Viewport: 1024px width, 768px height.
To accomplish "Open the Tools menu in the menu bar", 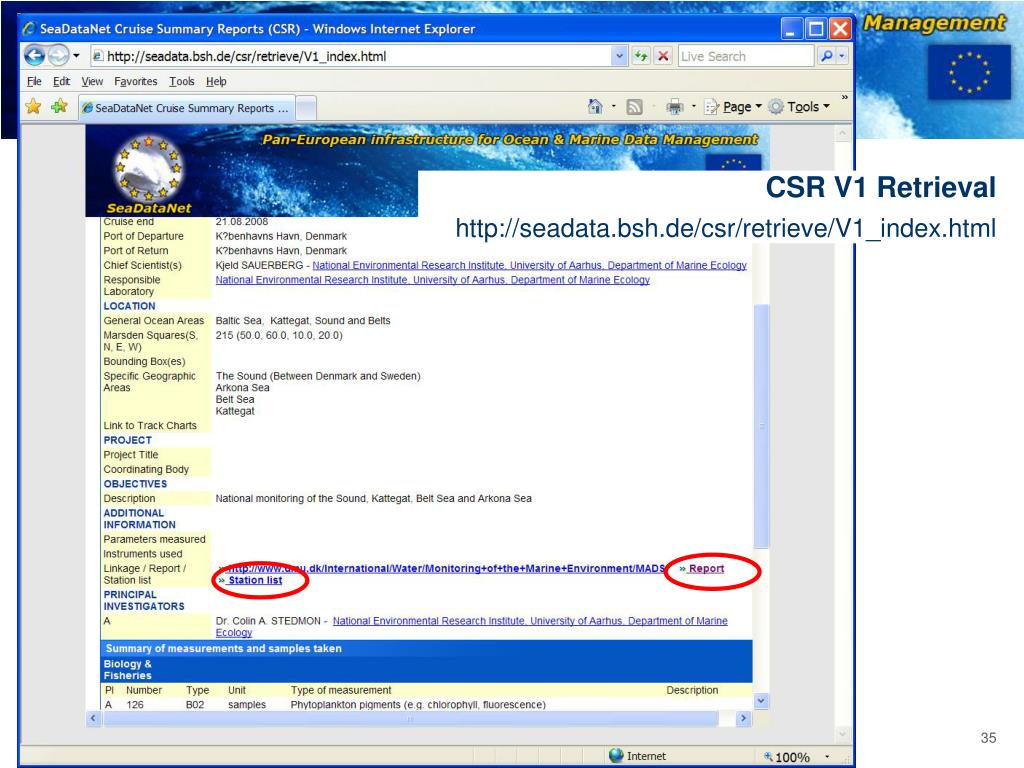I will [182, 82].
